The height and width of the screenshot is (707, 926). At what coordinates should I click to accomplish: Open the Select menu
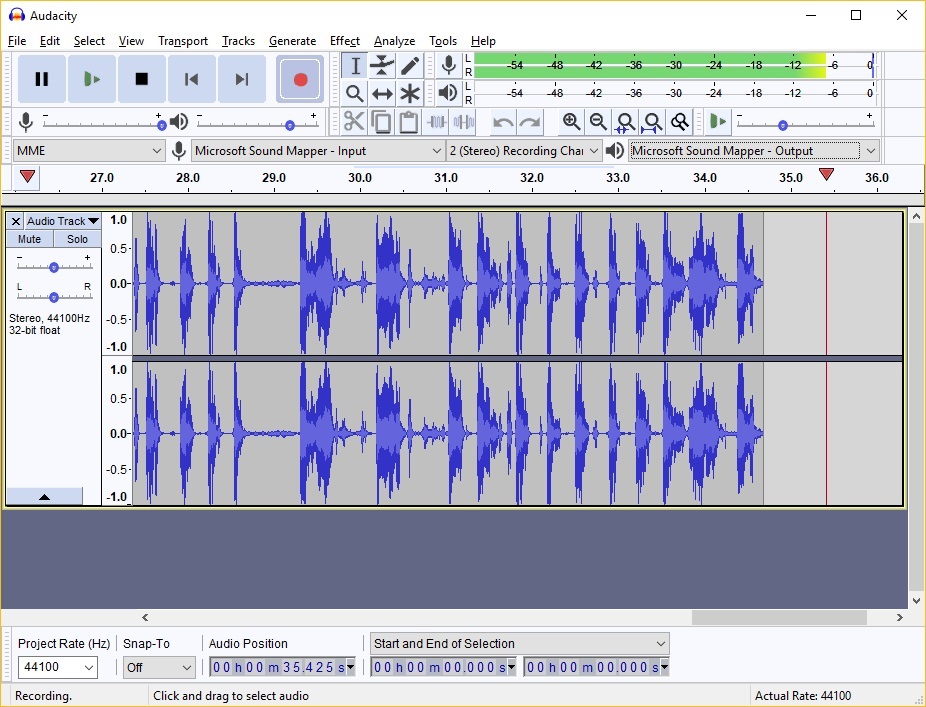coord(89,41)
